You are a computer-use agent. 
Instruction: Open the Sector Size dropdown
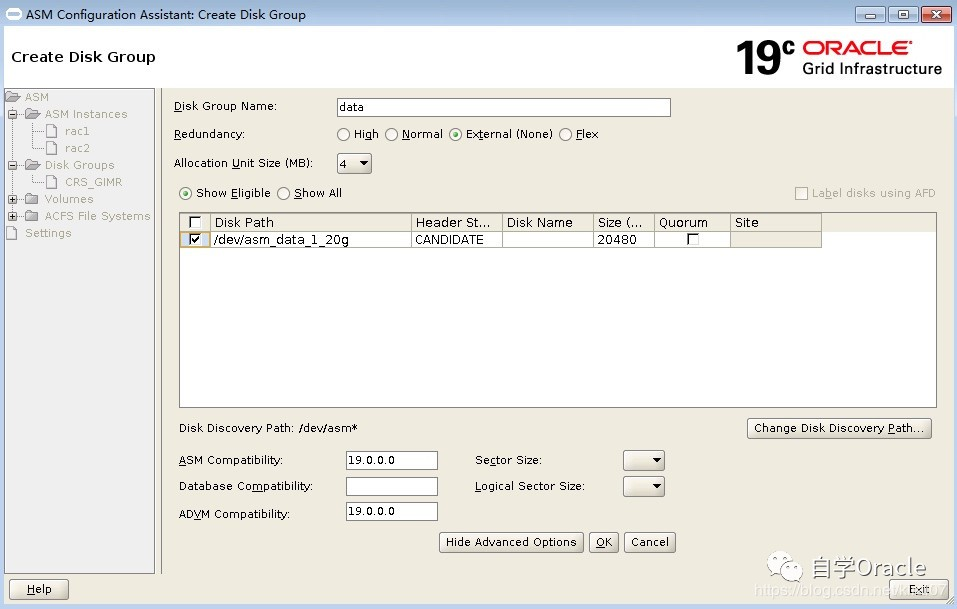point(643,460)
